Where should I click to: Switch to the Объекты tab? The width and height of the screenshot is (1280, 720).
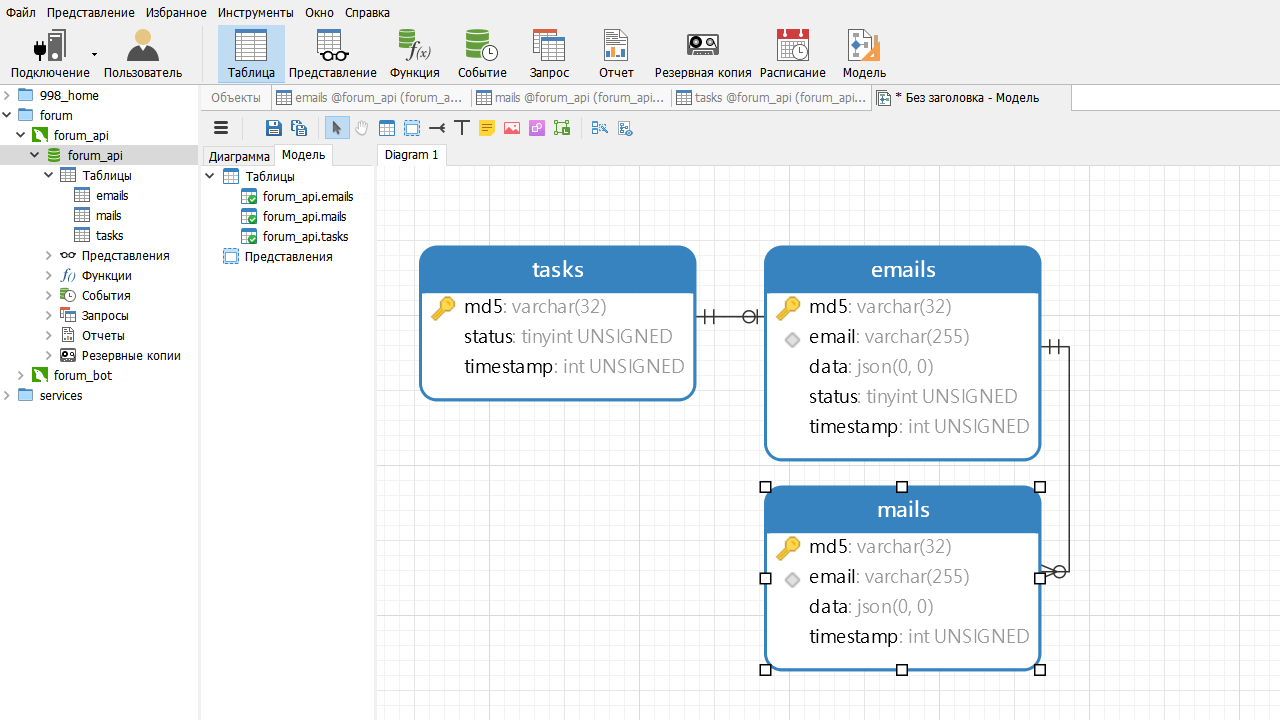(x=236, y=97)
